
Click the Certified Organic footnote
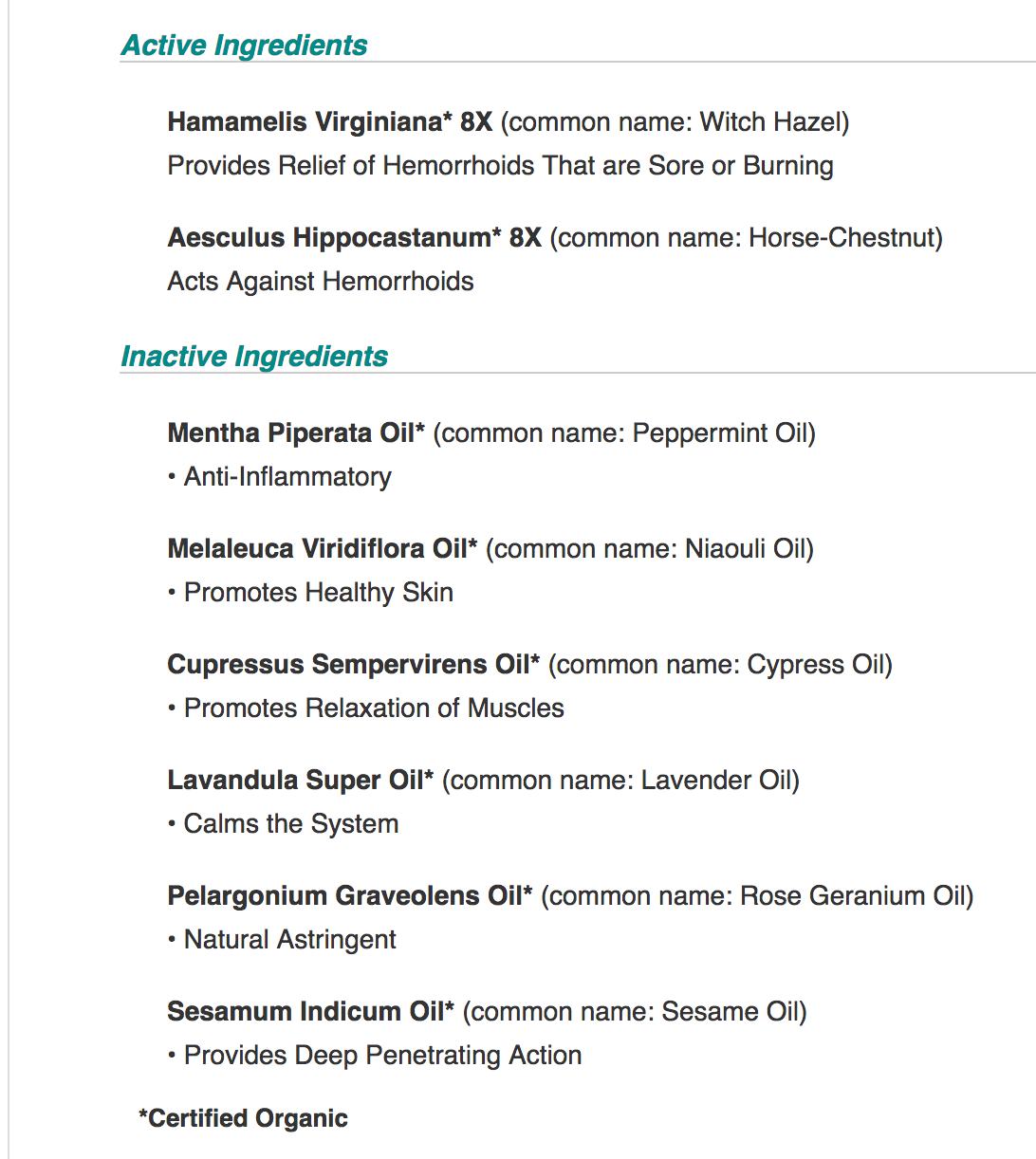click(x=243, y=1119)
